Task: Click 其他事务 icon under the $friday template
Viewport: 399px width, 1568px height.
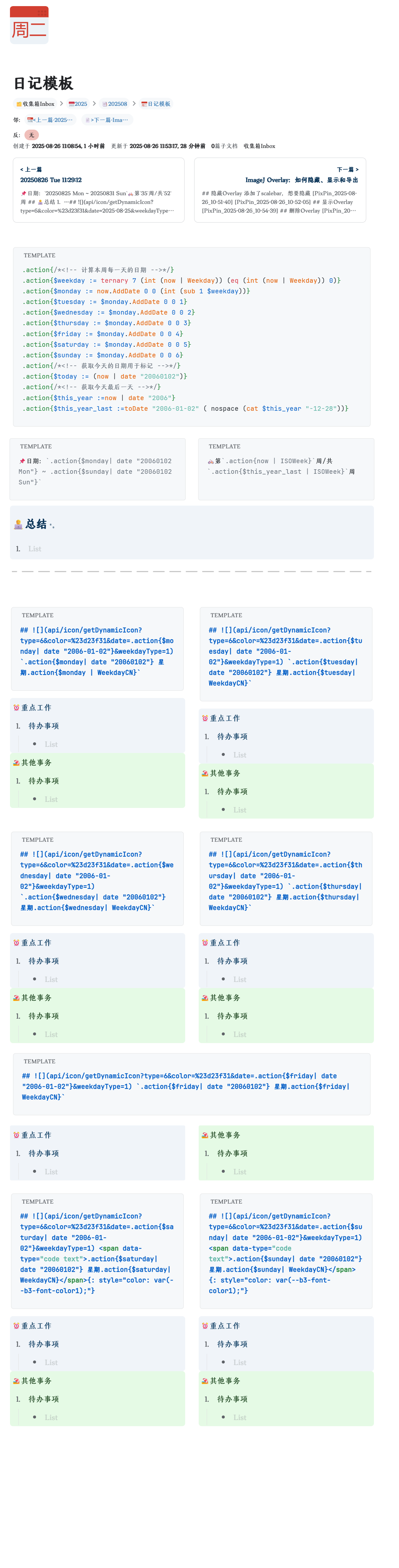Action: (205, 1135)
